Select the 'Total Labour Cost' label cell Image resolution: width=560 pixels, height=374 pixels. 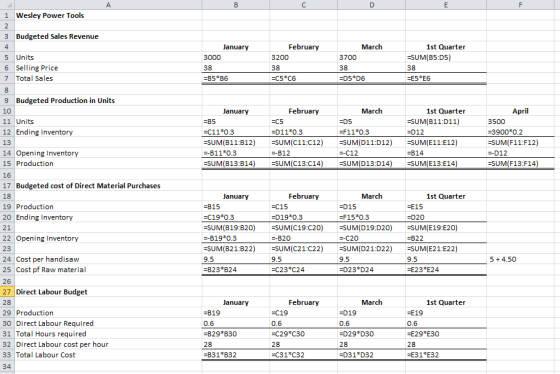pos(108,355)
